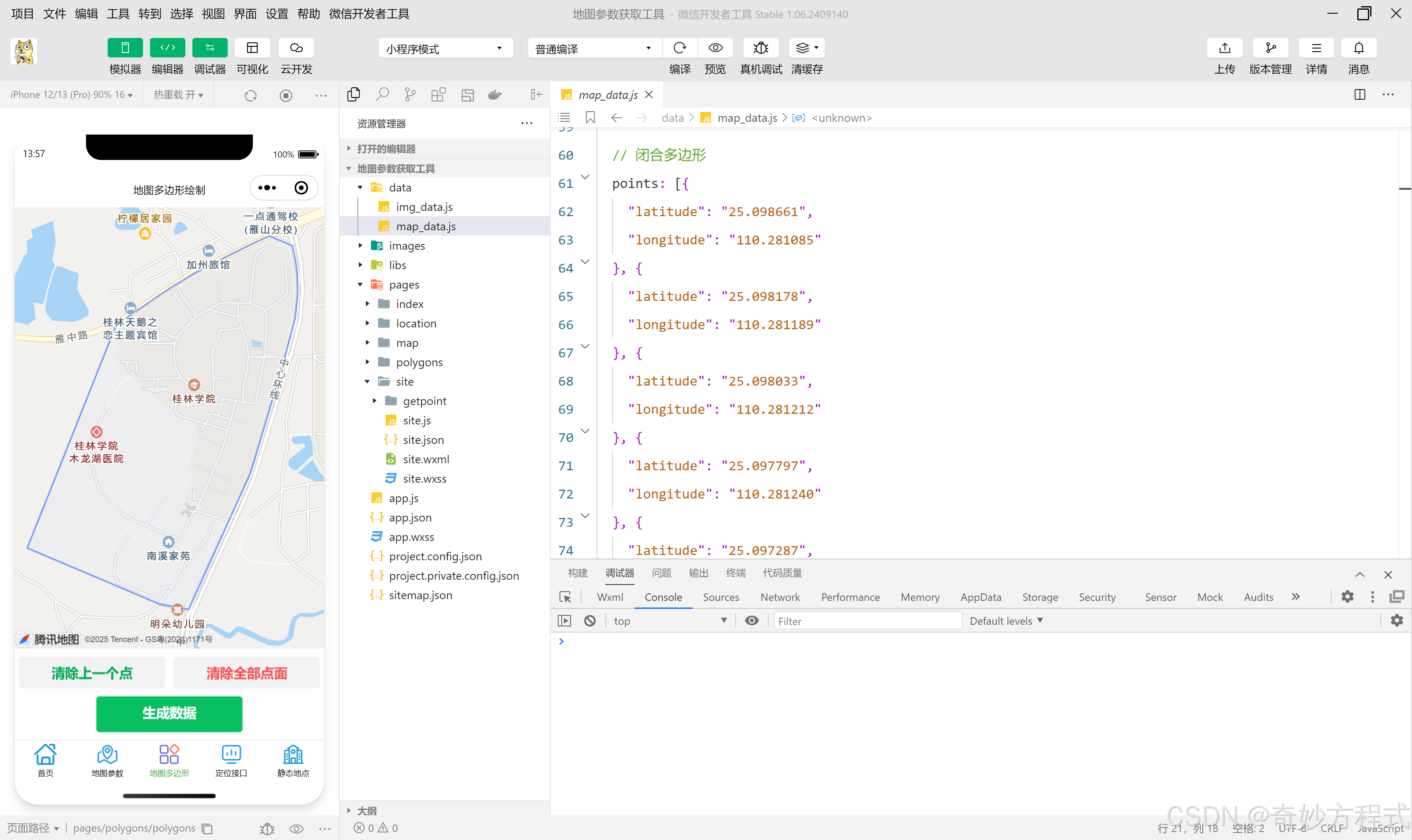Expand the images folder in explorer
The image size is (1412, 840).
pyautogui.click(x=406, y=246)
